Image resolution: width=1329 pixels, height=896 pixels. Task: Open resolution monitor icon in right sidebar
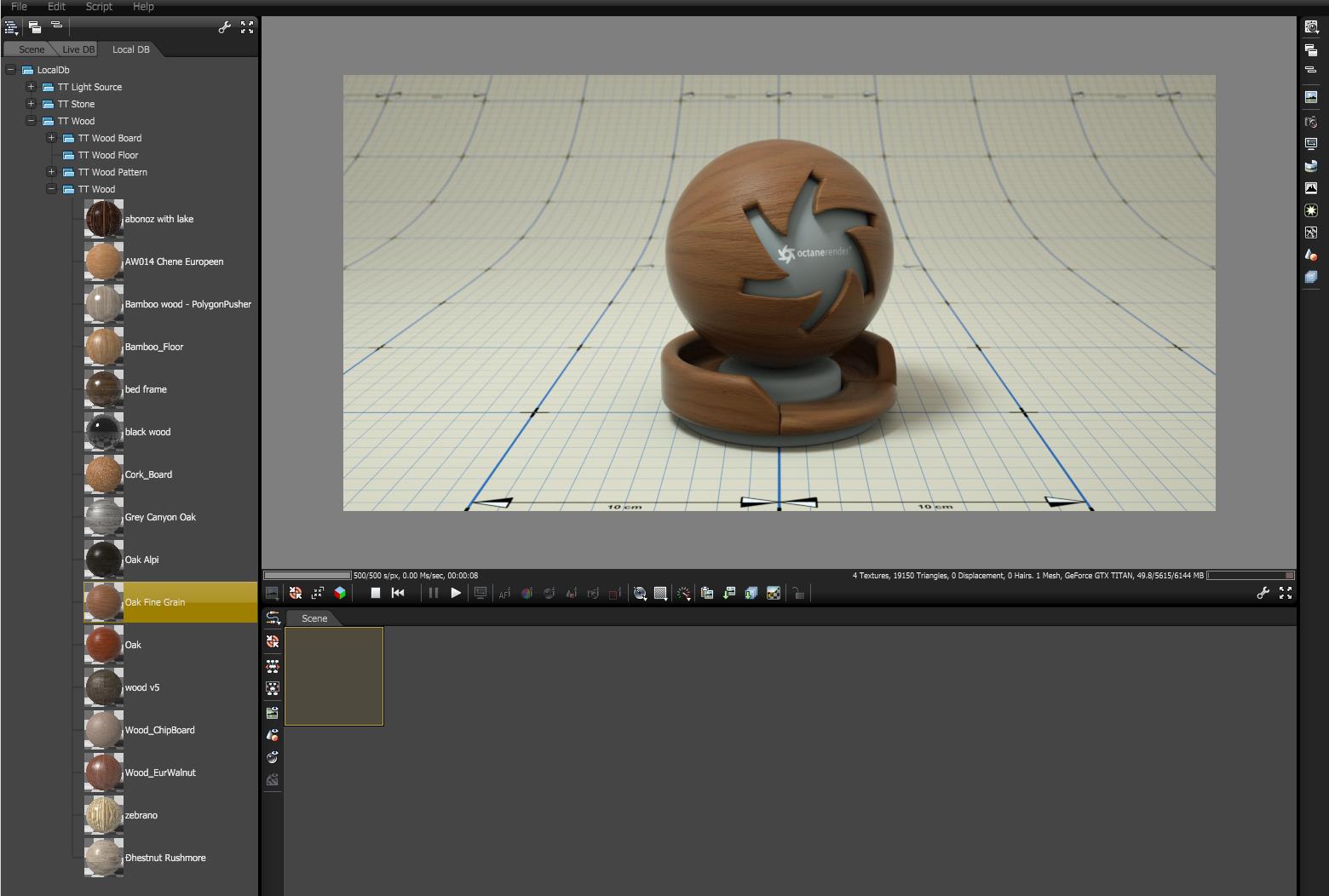click(x=1311, y=144)
